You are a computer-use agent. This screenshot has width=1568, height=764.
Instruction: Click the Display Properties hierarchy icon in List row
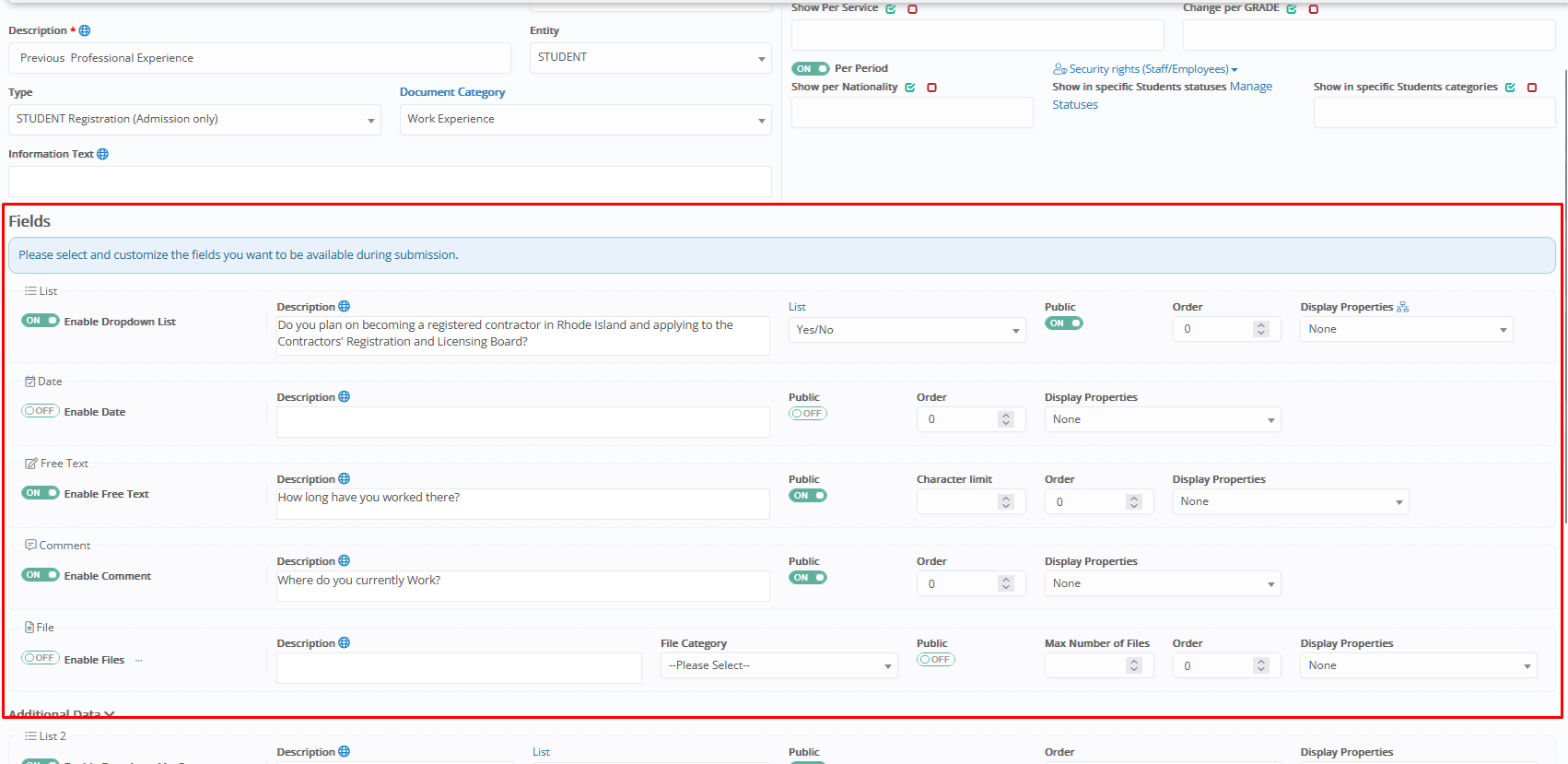tap(1402, 307)
